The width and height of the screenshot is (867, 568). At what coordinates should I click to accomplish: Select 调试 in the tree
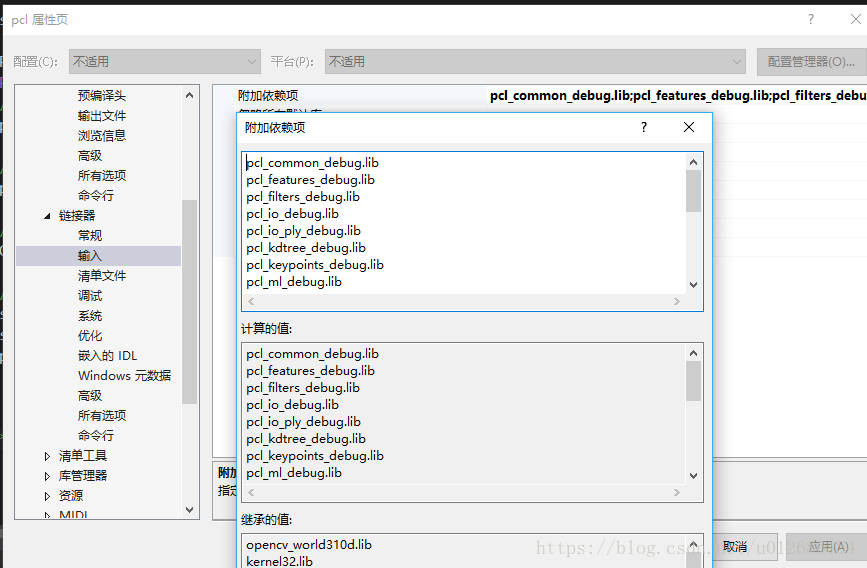[x=90, y=295]
